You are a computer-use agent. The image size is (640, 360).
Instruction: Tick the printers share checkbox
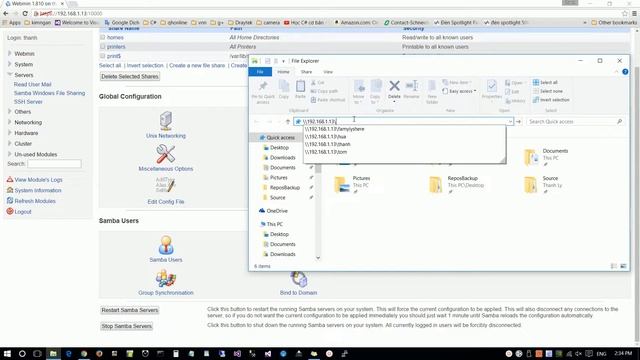pos(102,47)
